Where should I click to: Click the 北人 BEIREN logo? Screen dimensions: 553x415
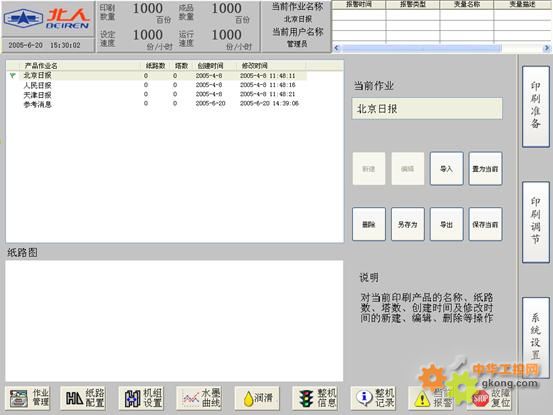[47, 18]
